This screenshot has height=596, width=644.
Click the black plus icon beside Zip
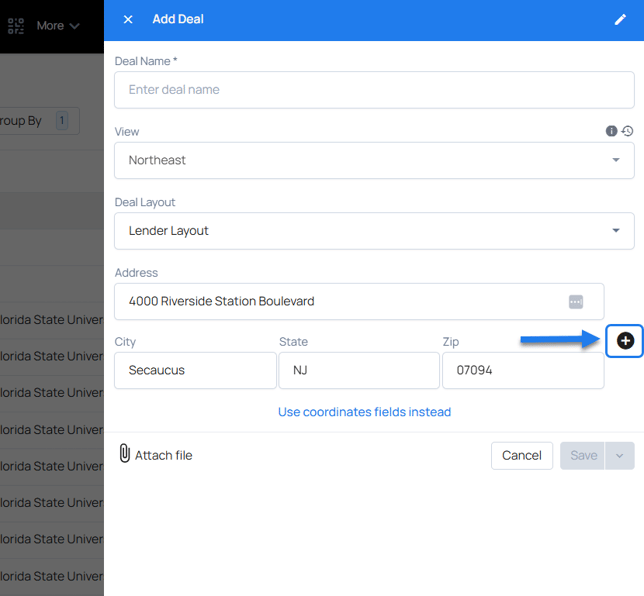tap(625, 341)
